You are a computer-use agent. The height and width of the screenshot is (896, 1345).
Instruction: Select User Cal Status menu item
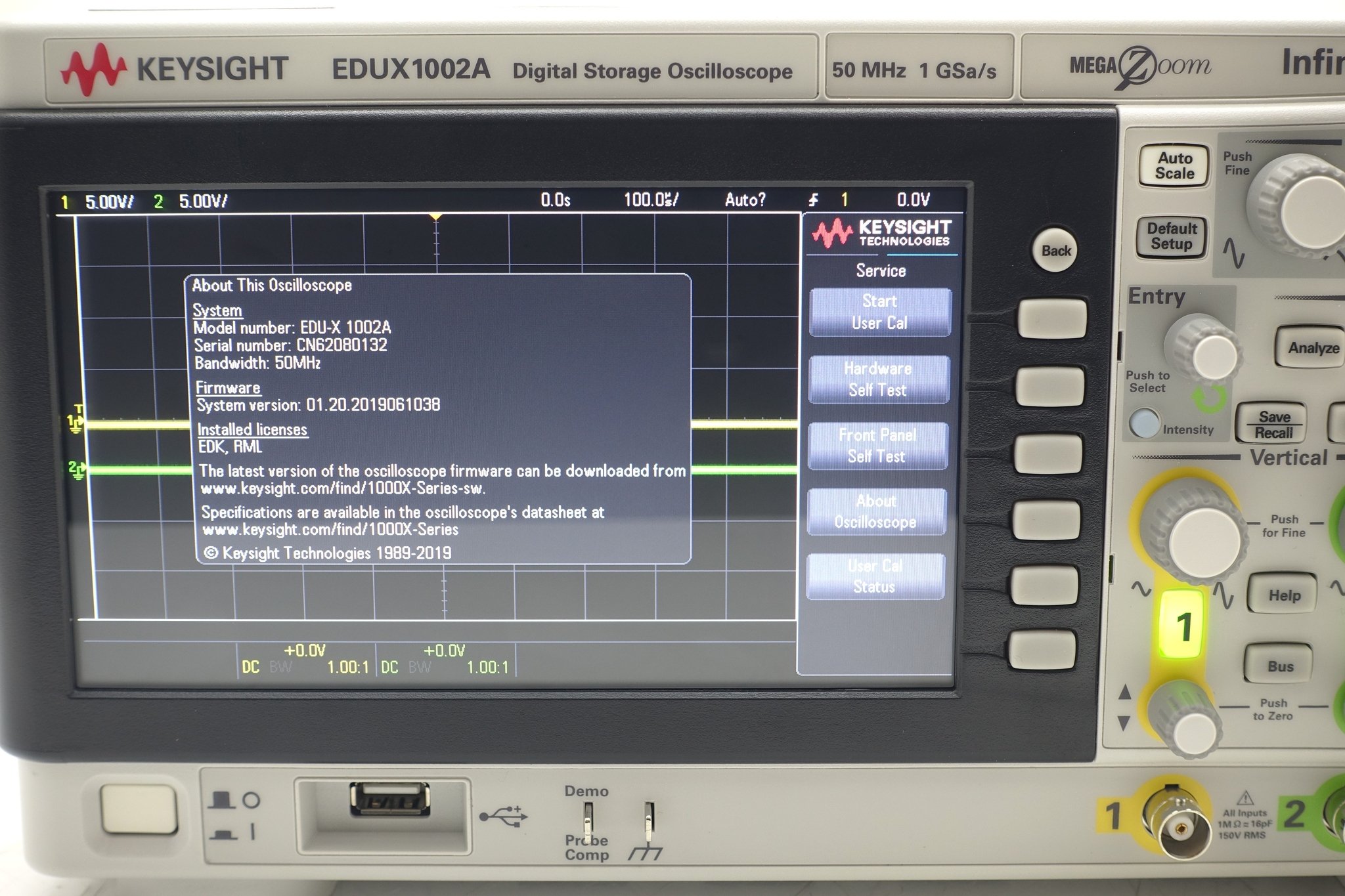(x=875, y=576)
